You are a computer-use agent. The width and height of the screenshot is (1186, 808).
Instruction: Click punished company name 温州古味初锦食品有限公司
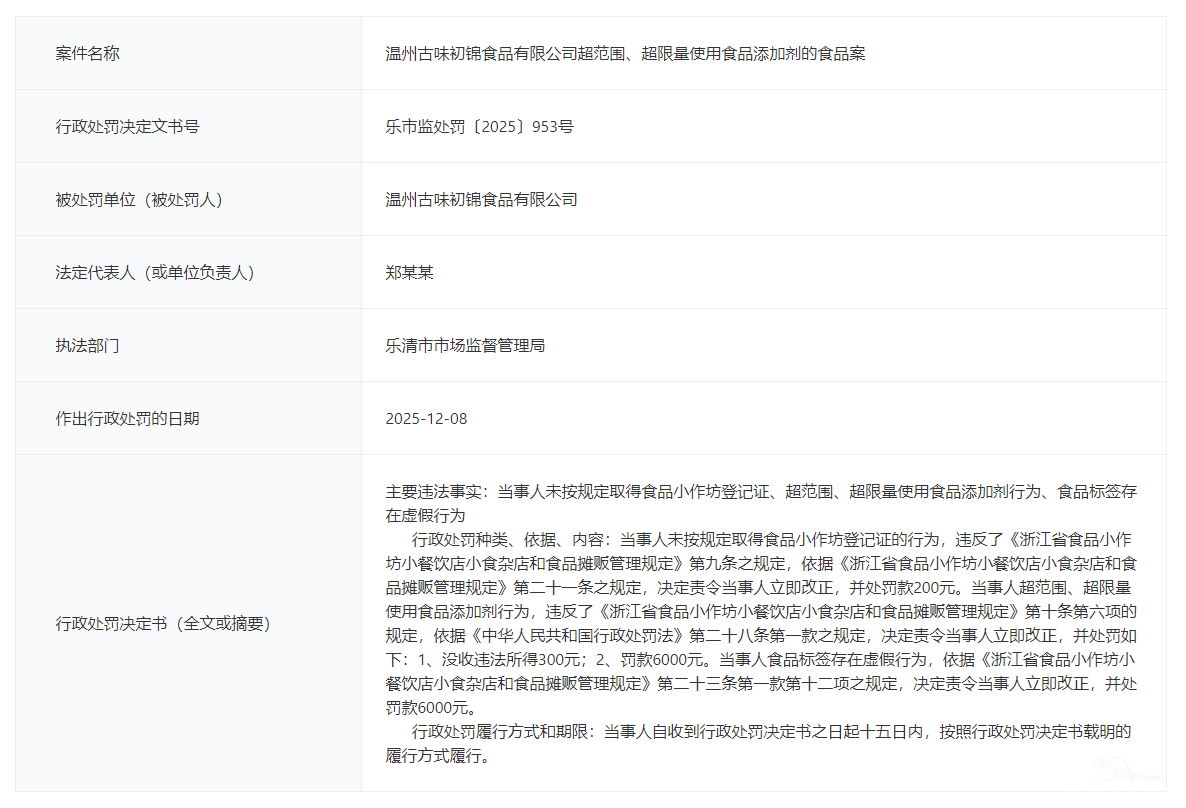click(481, 200)
